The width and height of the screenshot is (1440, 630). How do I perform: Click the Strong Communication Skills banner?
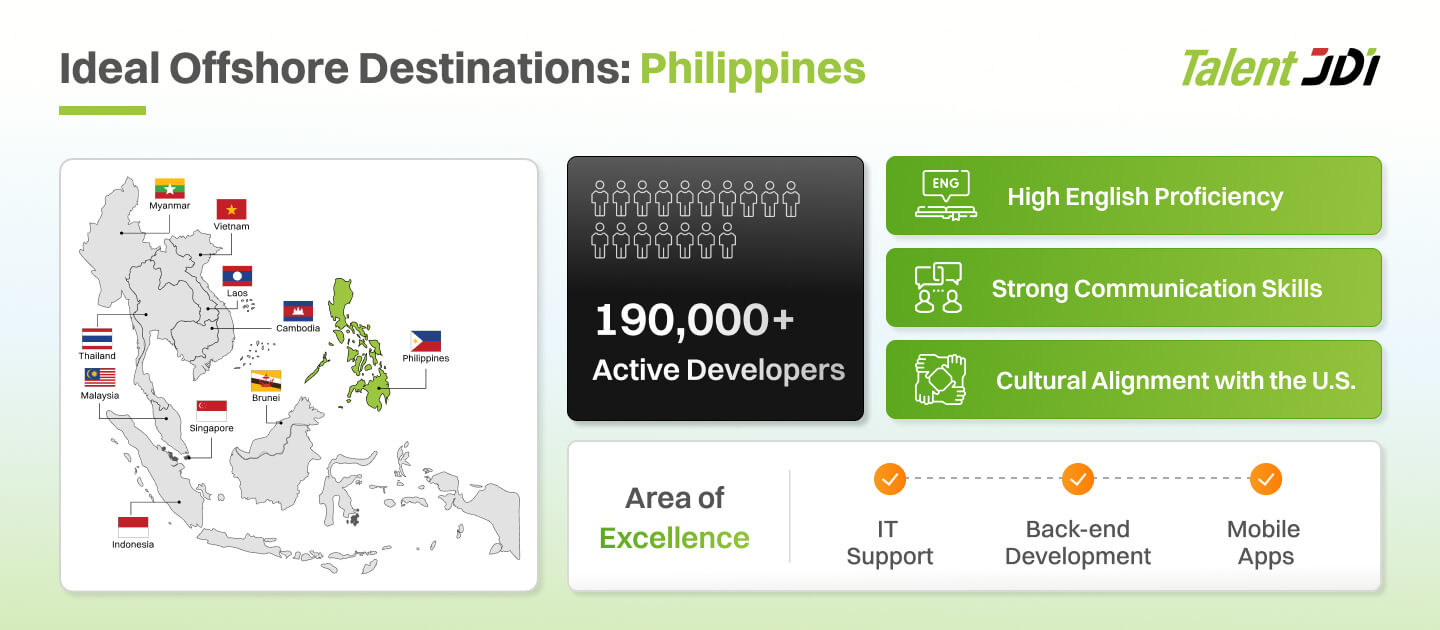tap(1134, 288)
